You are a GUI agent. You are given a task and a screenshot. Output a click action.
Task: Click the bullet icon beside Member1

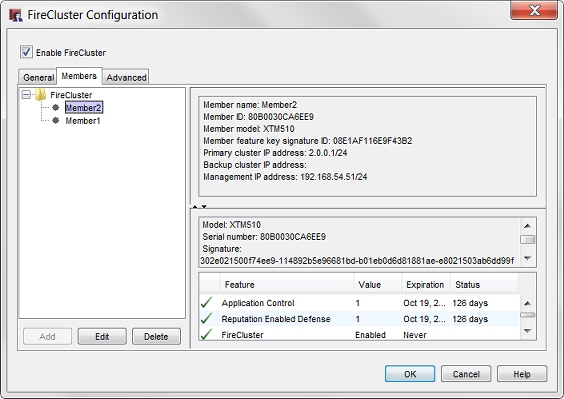coord(56,120)
